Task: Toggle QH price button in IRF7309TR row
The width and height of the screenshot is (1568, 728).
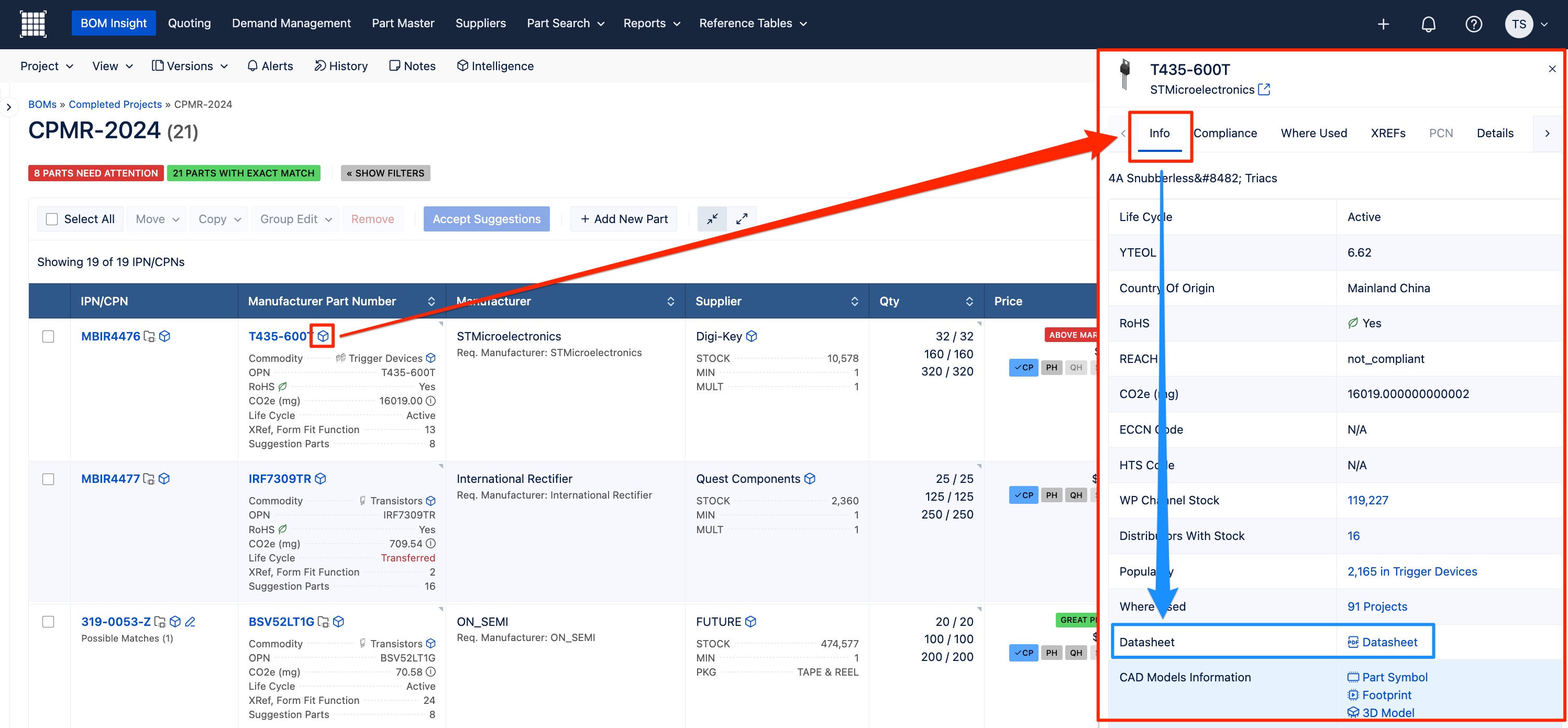Action: [1076, 495]
